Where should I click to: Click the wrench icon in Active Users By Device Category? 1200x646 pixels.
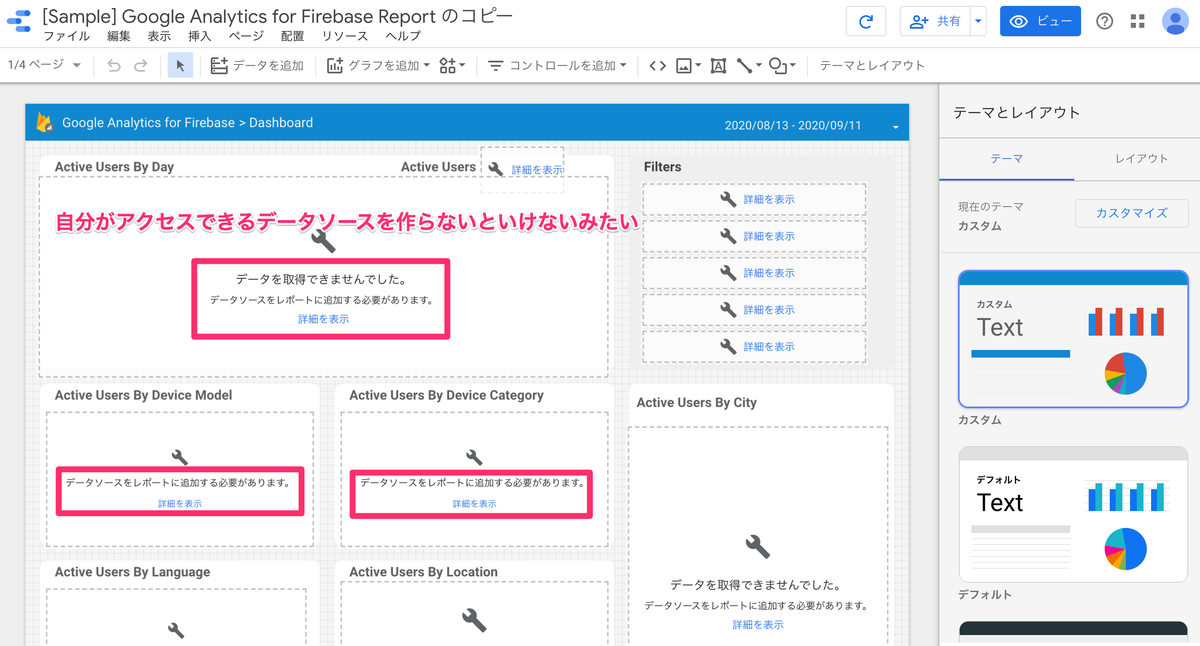pos(474,457)
